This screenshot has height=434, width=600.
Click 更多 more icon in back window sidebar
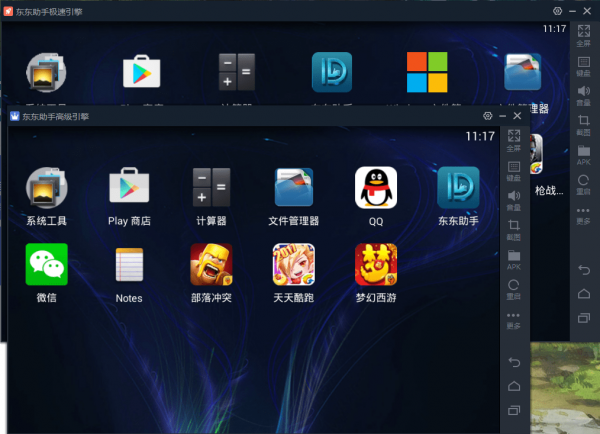[583, 216]
